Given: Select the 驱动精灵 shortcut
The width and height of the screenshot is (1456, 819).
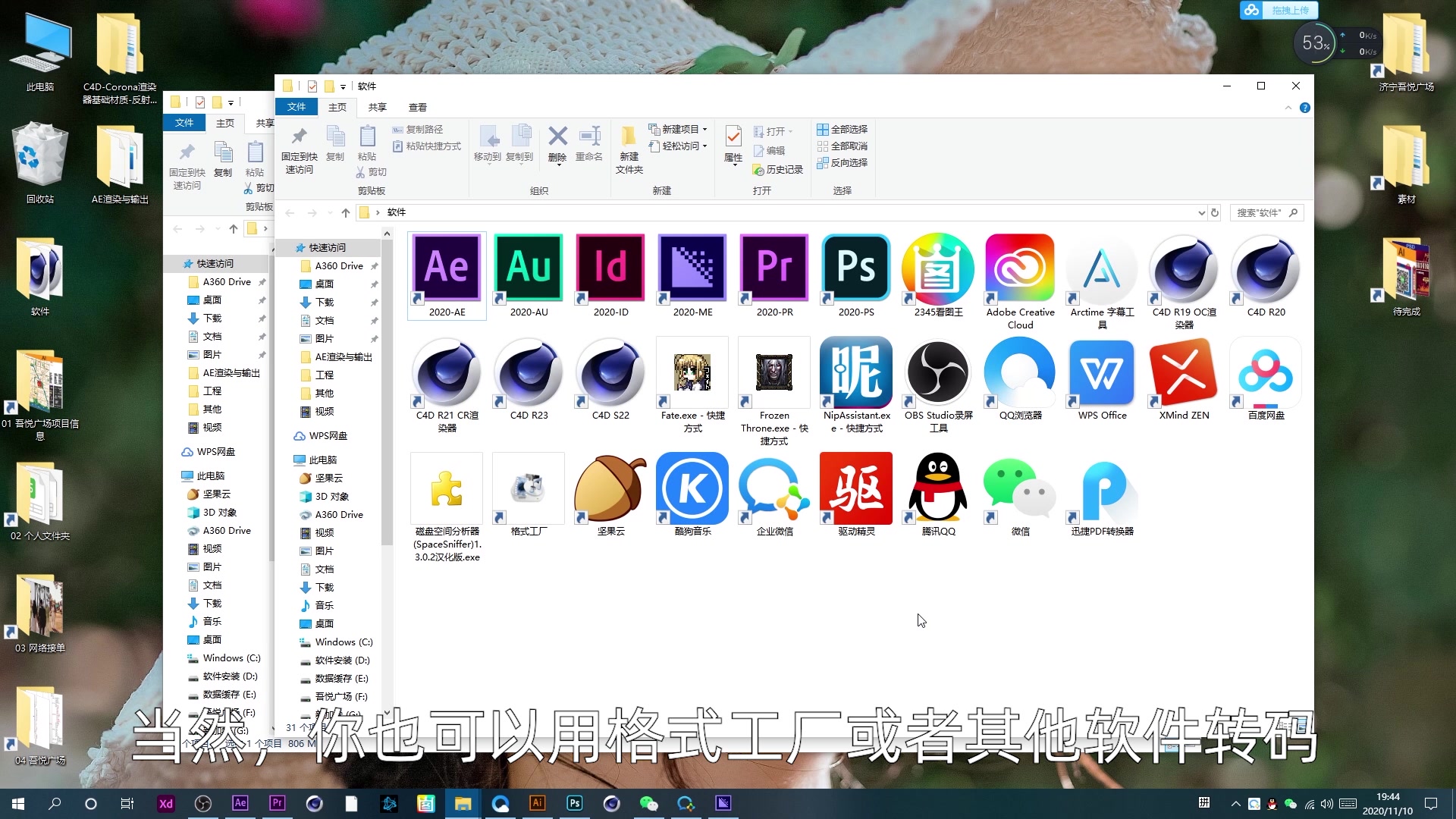Looking at the screenshot, I should pos(856,495).
